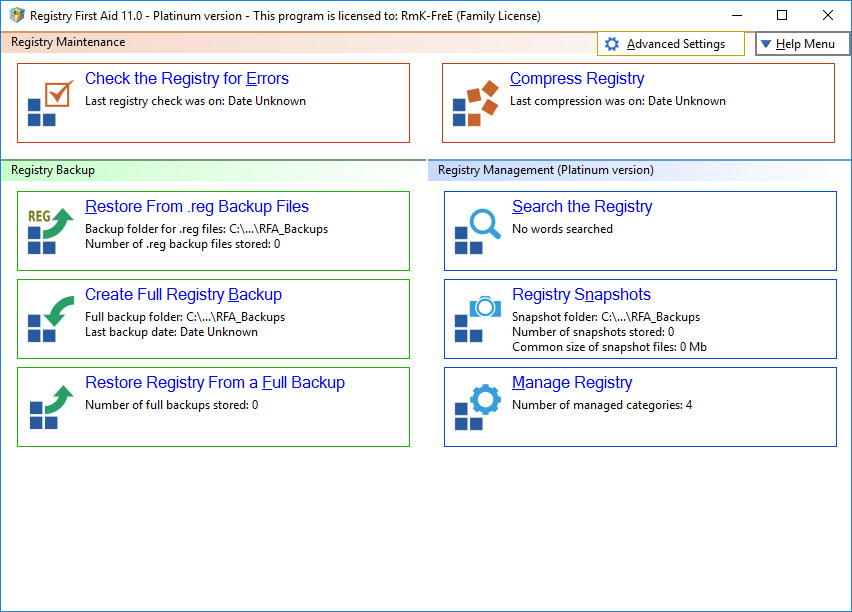Image resolution: width=852 pixels, height=612 pixels.
Task: Click the Compress Registry orange blocks icon
Action: click(475, 103)
